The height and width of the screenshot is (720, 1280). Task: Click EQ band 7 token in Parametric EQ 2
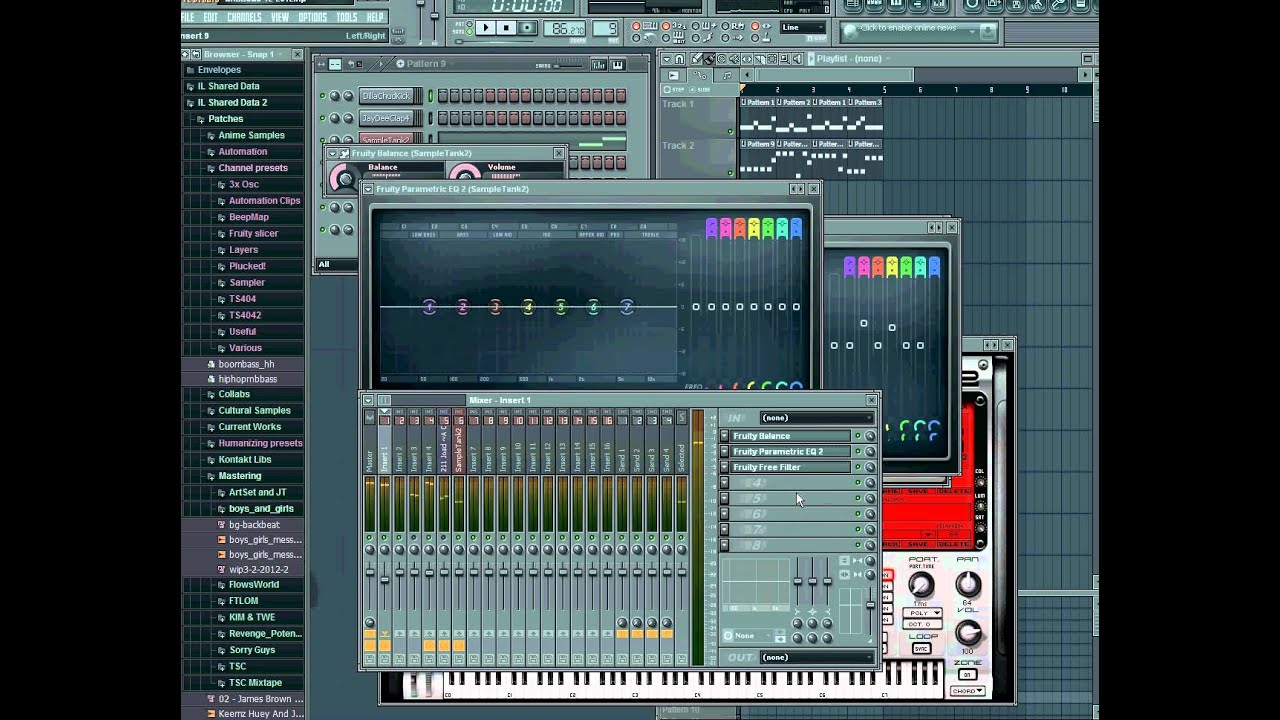626,307
